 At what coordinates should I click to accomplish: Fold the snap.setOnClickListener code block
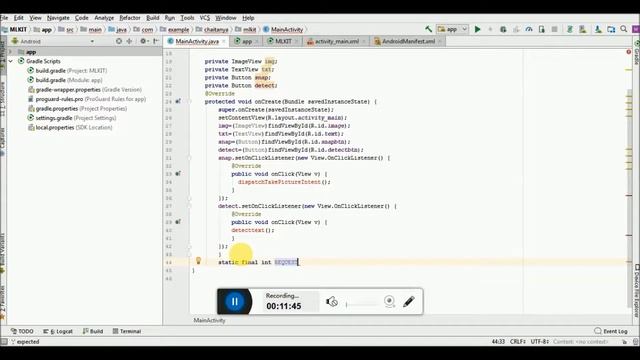[x=189, y=158]
